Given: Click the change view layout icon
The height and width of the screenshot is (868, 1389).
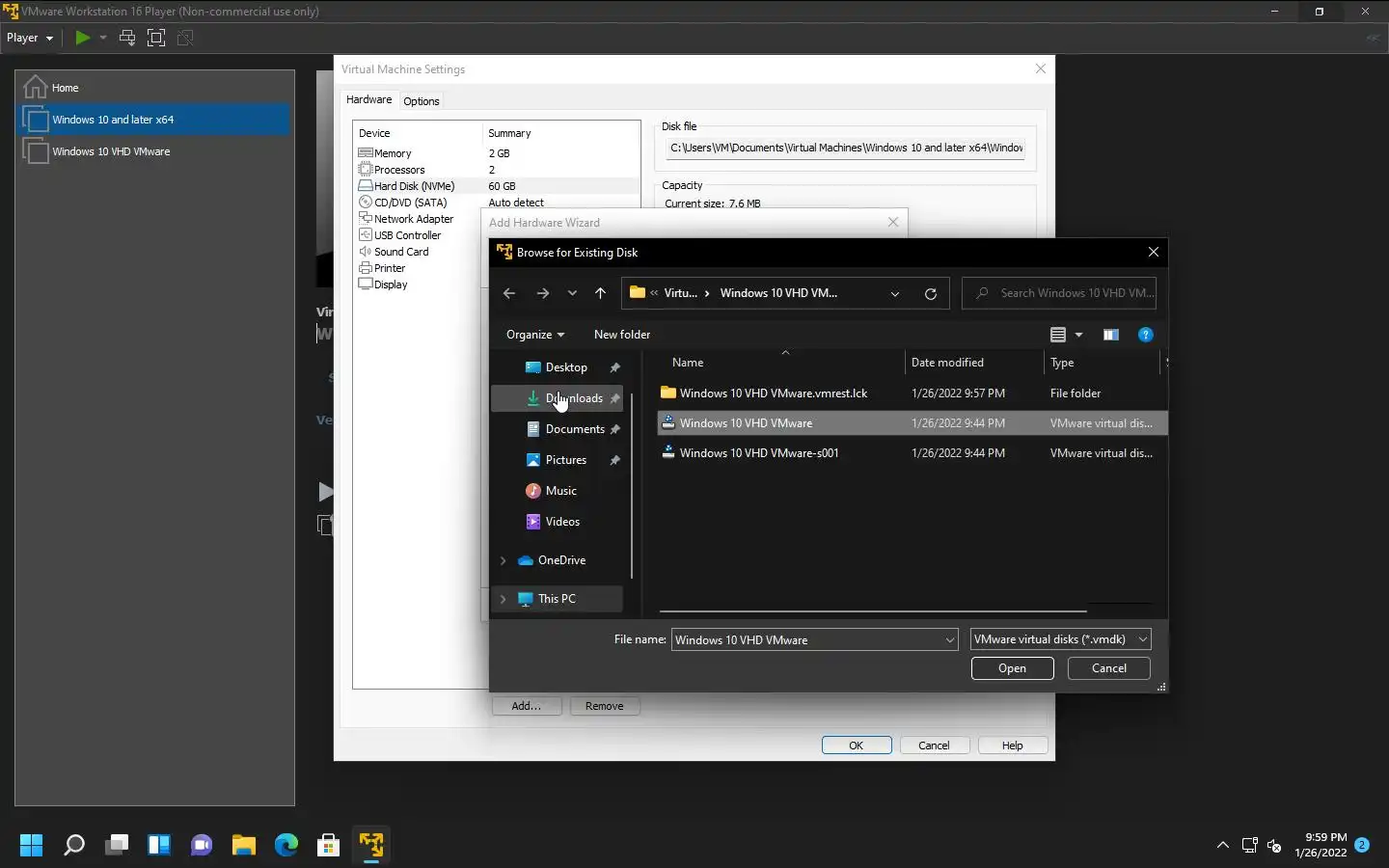Looking at the screenshot, I should click(1058, 335).
